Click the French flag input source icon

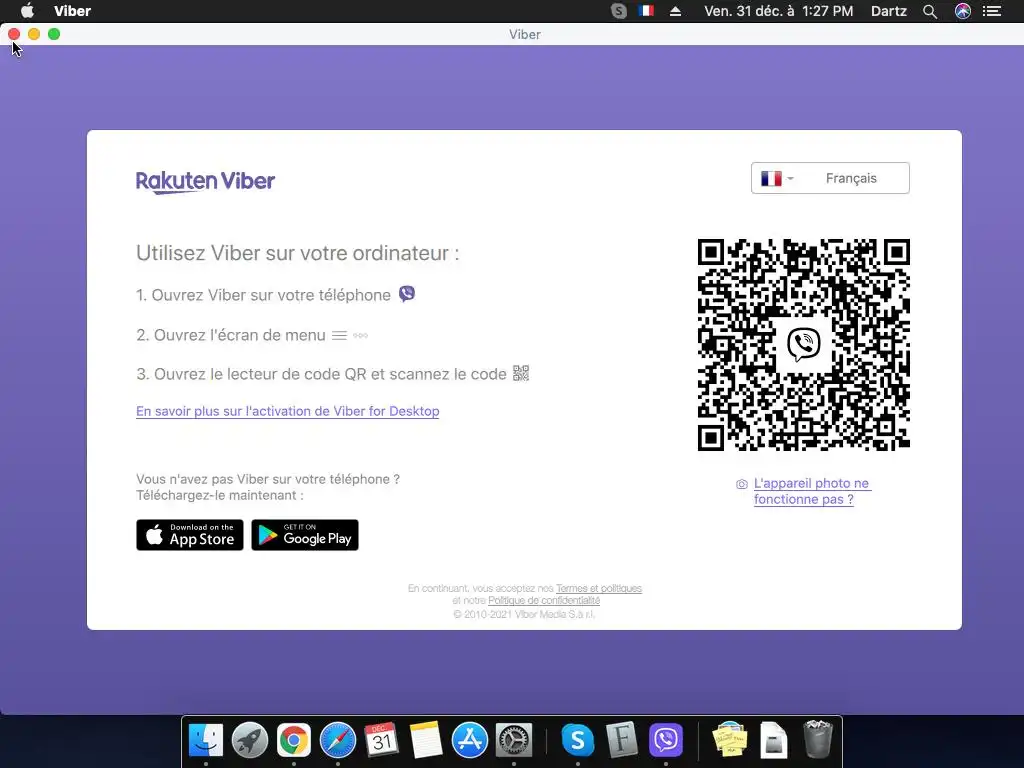click(x=647, y=11)
